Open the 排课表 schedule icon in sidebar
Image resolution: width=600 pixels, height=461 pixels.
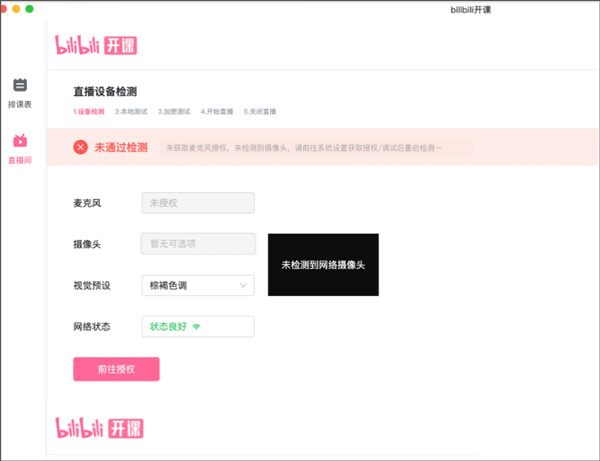[x=20, y=86]
